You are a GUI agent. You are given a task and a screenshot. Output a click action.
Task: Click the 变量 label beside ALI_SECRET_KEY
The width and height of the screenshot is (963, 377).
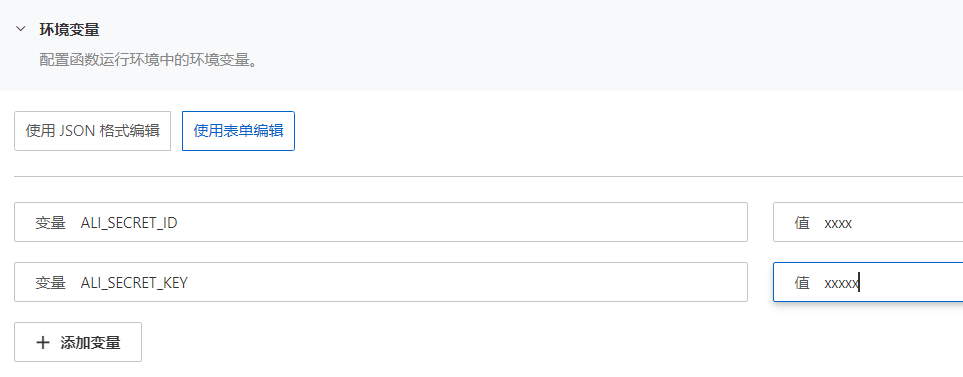tap(50, 283)
